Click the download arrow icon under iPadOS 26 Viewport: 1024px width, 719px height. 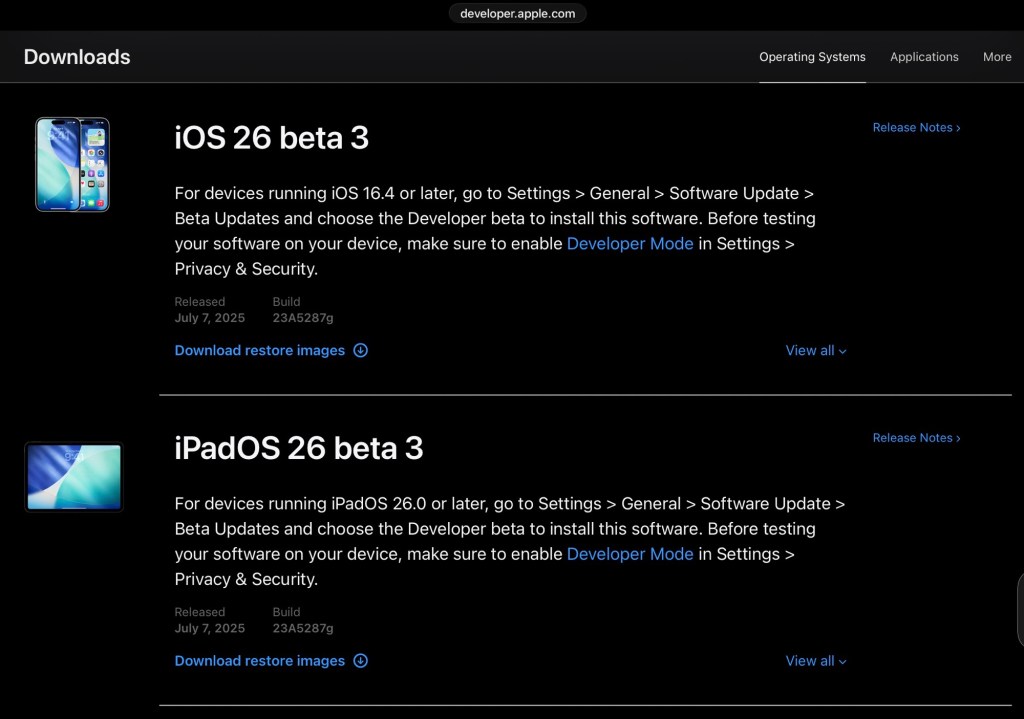tap(361, 660)
